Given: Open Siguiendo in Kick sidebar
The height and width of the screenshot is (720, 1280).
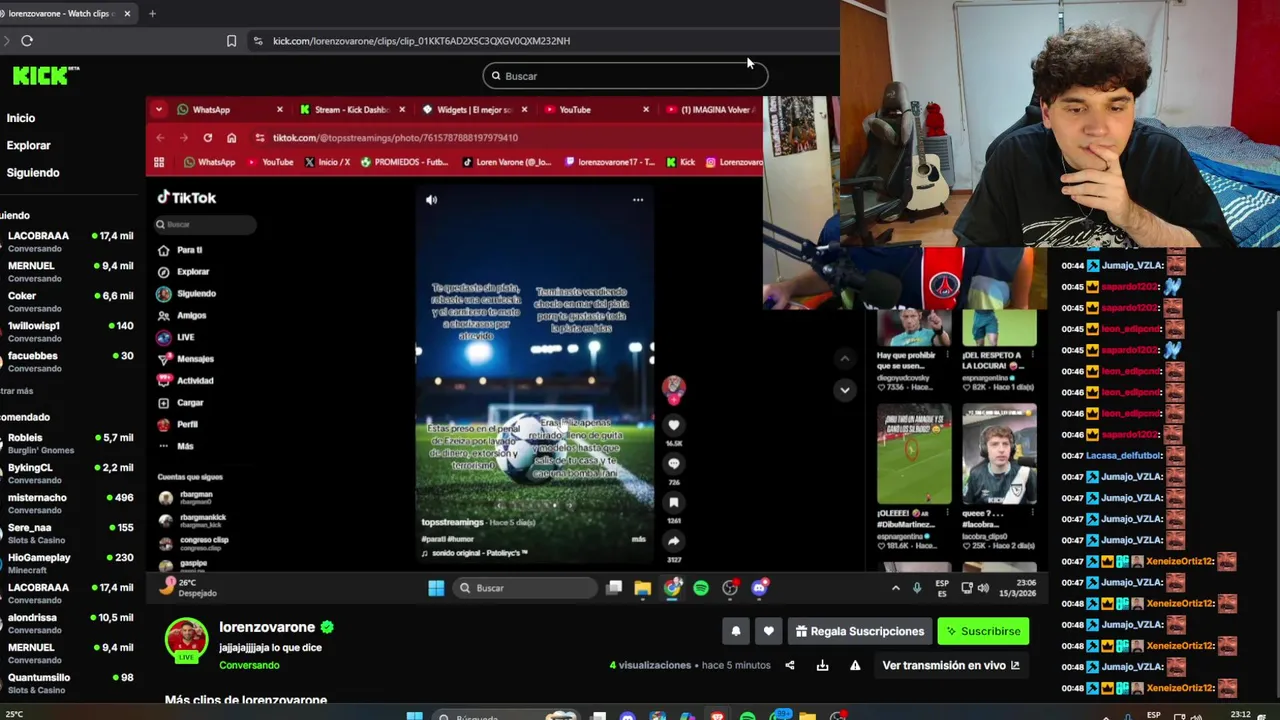Looking at the screenshot, I should tap(33, 172).
